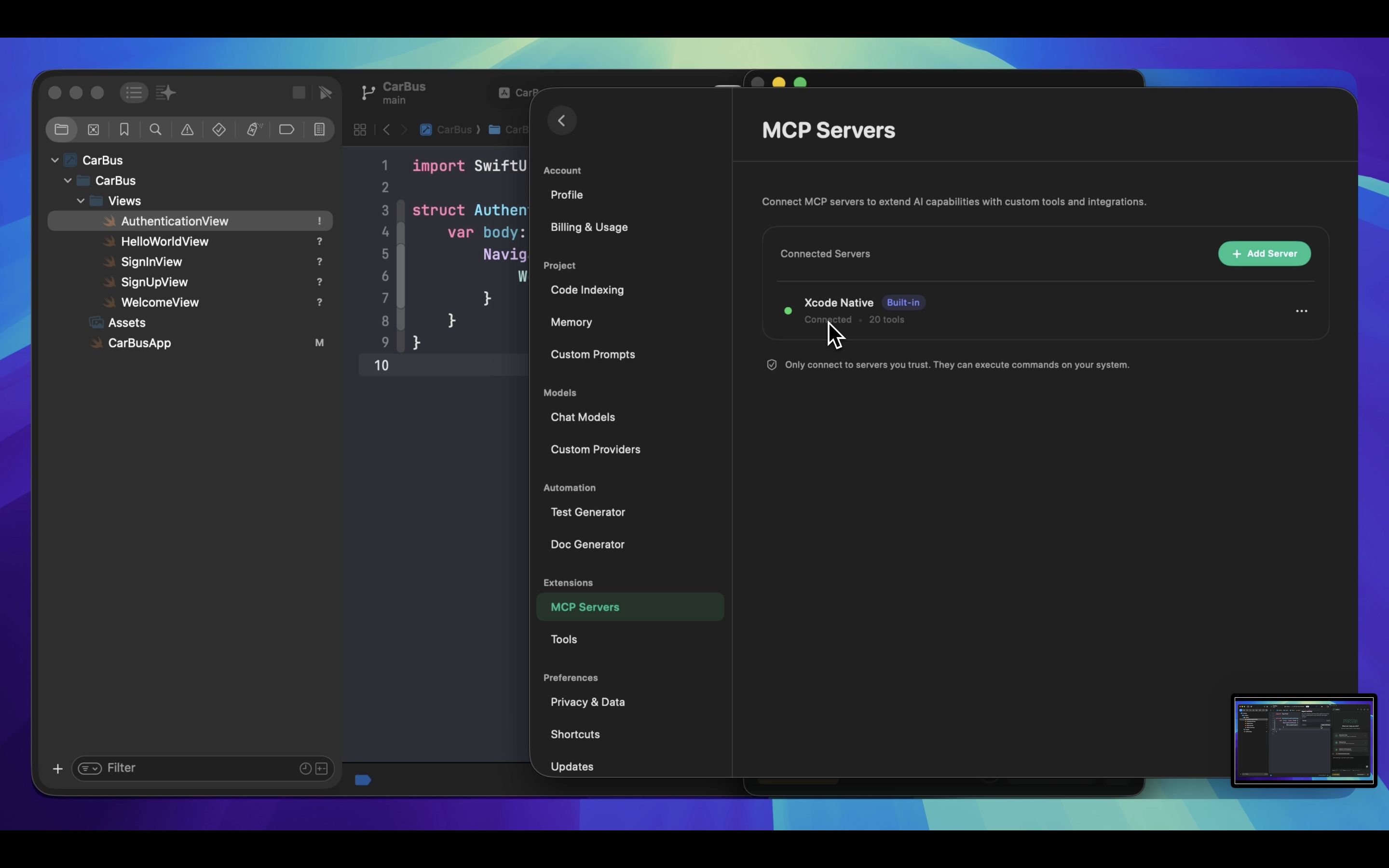Click the AI sparkle icon in the title bar
The height and width of the screenshot is (868, 1389).
click(165, 93)
